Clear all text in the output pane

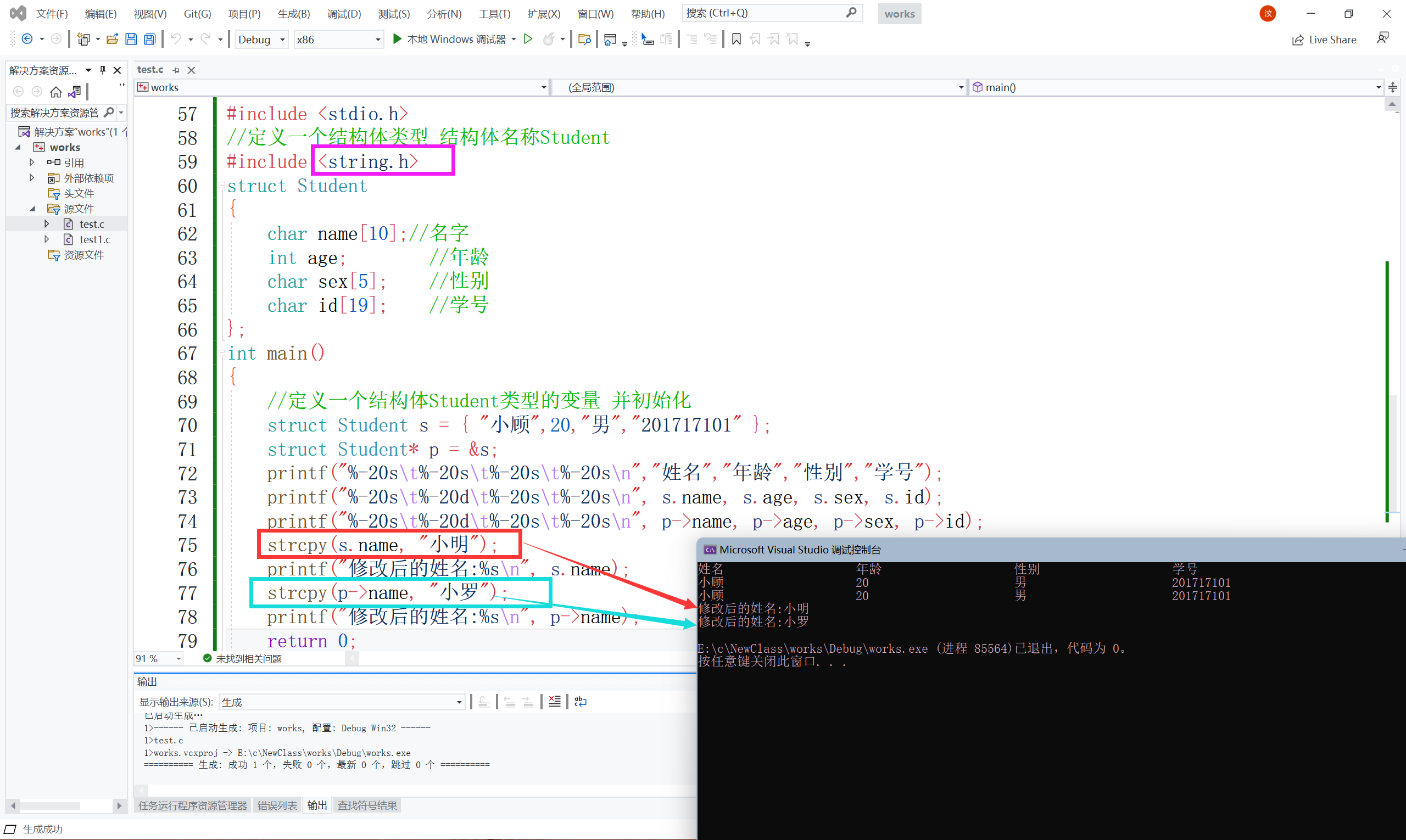(x=554, y=702)
